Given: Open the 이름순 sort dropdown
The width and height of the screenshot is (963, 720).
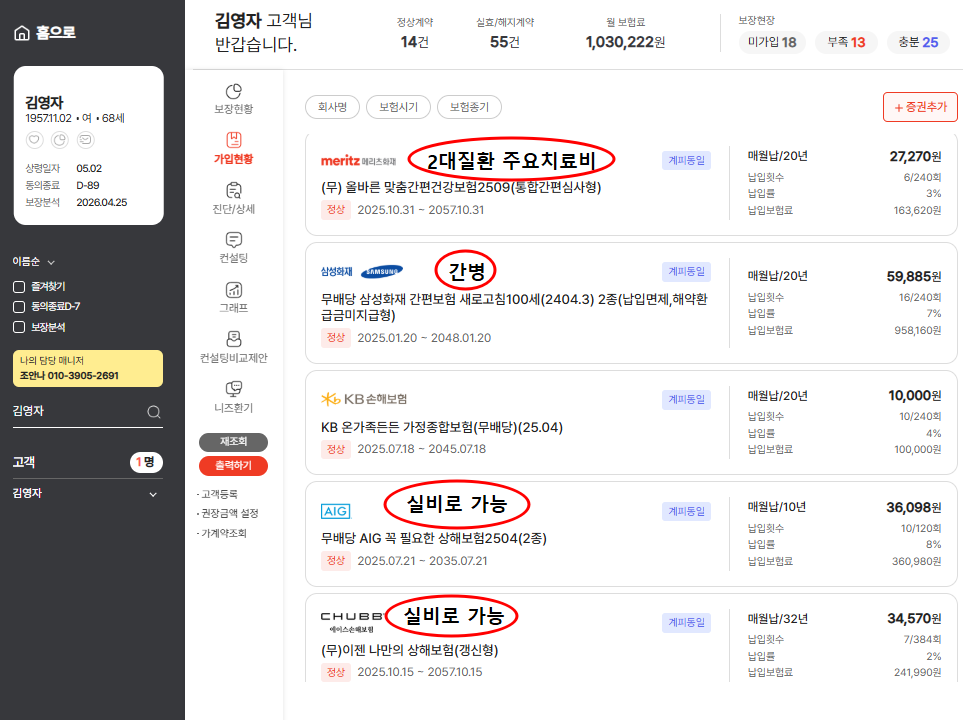Looking at the screenshot, I should click(x=34, y=261).
